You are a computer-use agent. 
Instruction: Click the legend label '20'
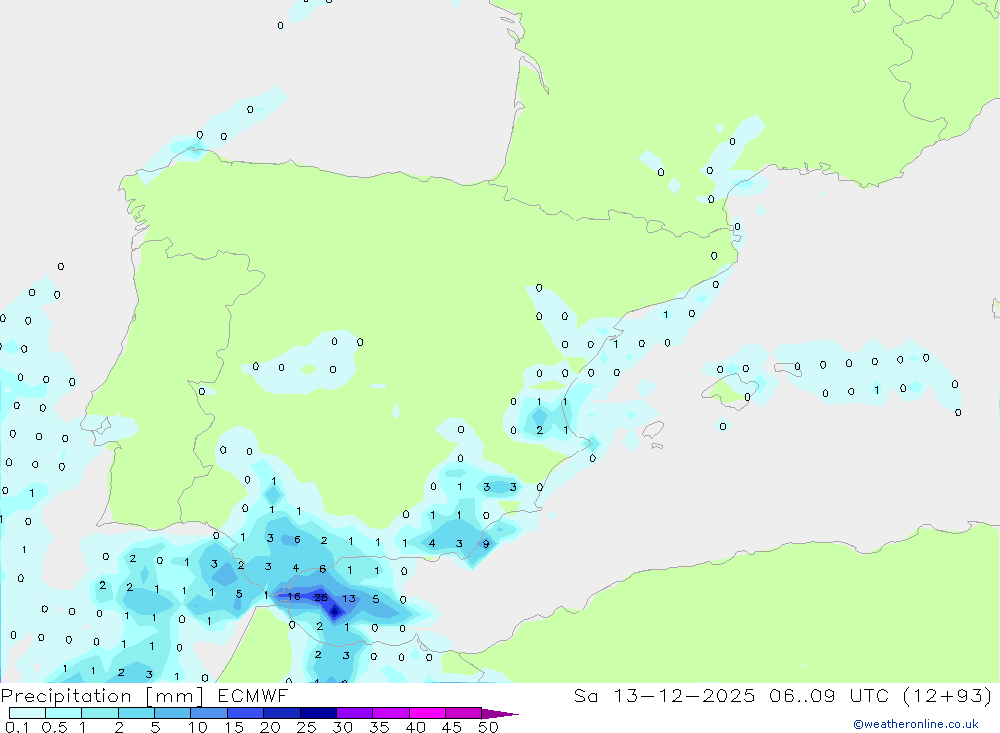tap(270, 727)
